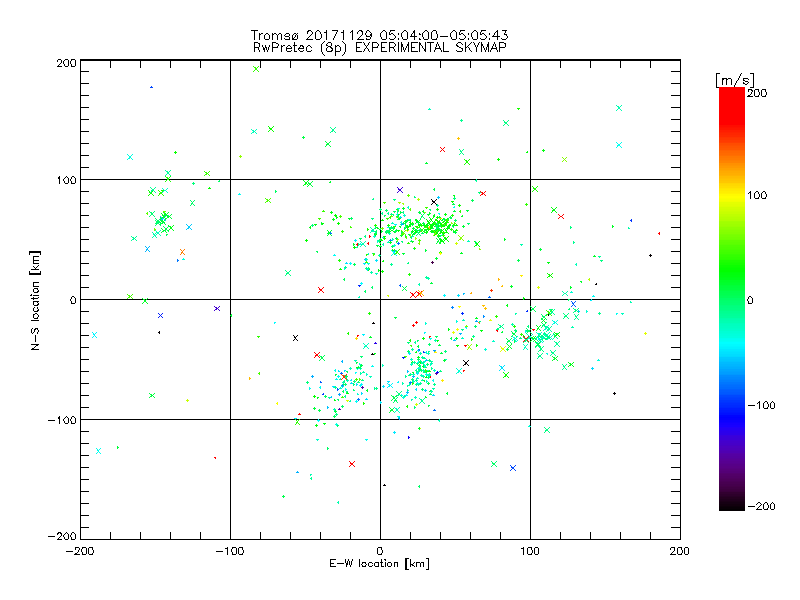
Task: Click the '[m/s]' colorbar unit label
Action: (x=735, y=80)
